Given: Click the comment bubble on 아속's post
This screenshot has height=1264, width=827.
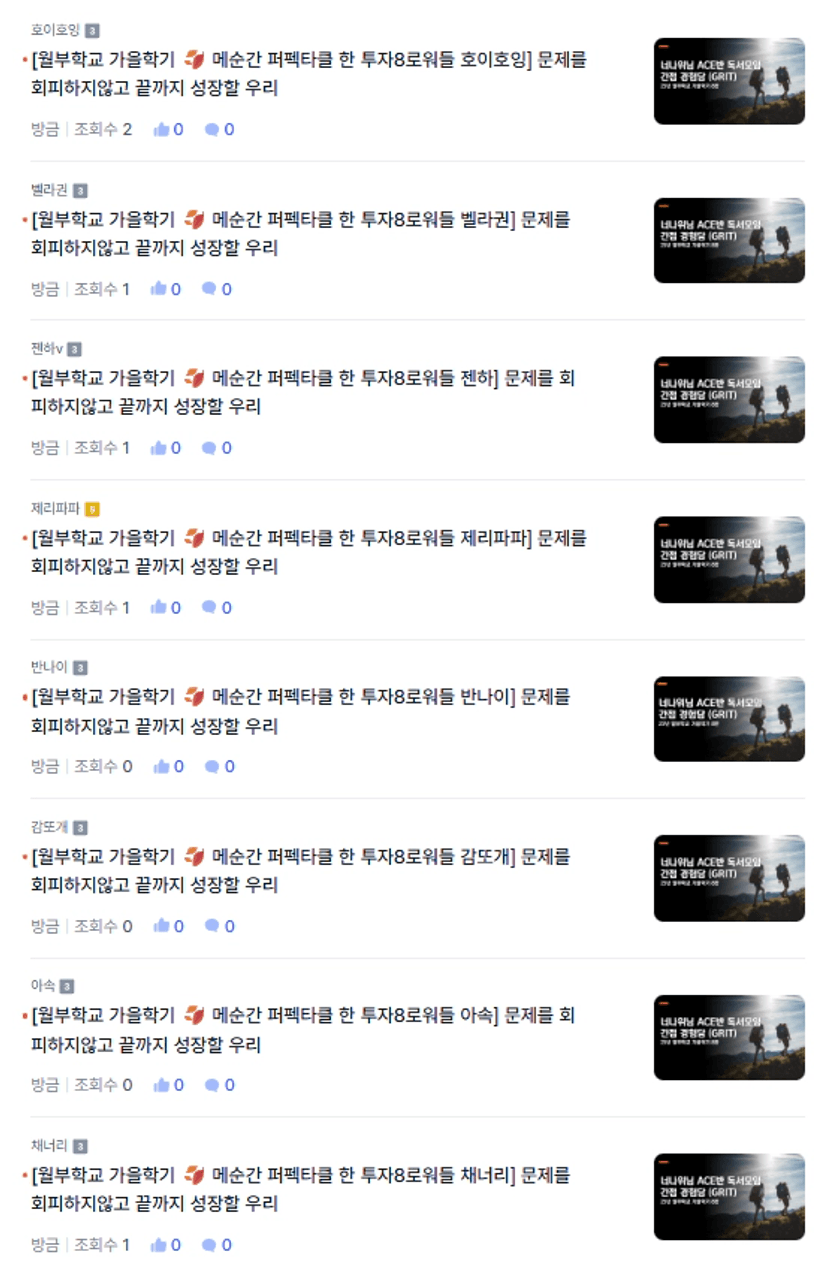Looking at the screenshot, I should [x=212, y=1085].
